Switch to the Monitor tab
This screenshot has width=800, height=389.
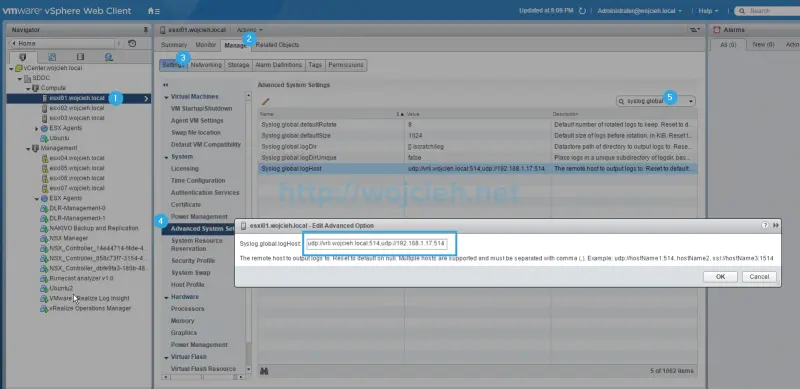tap(206, 45)
